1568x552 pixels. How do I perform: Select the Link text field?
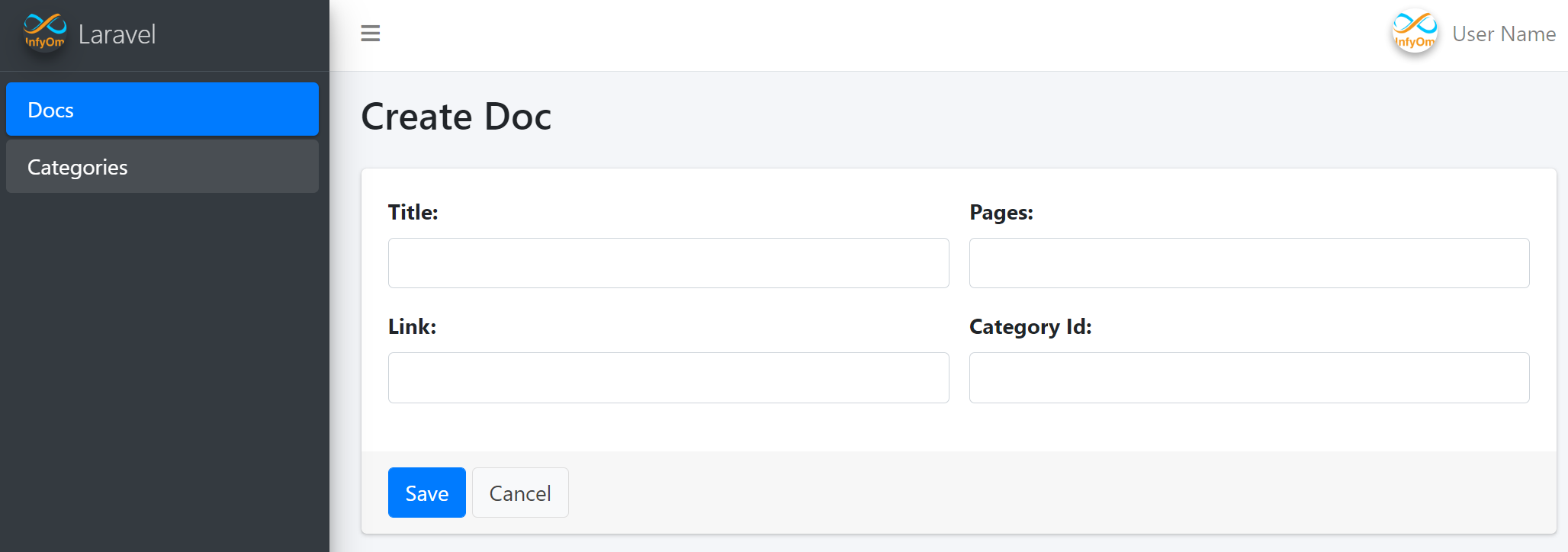(x=668, y=377)
